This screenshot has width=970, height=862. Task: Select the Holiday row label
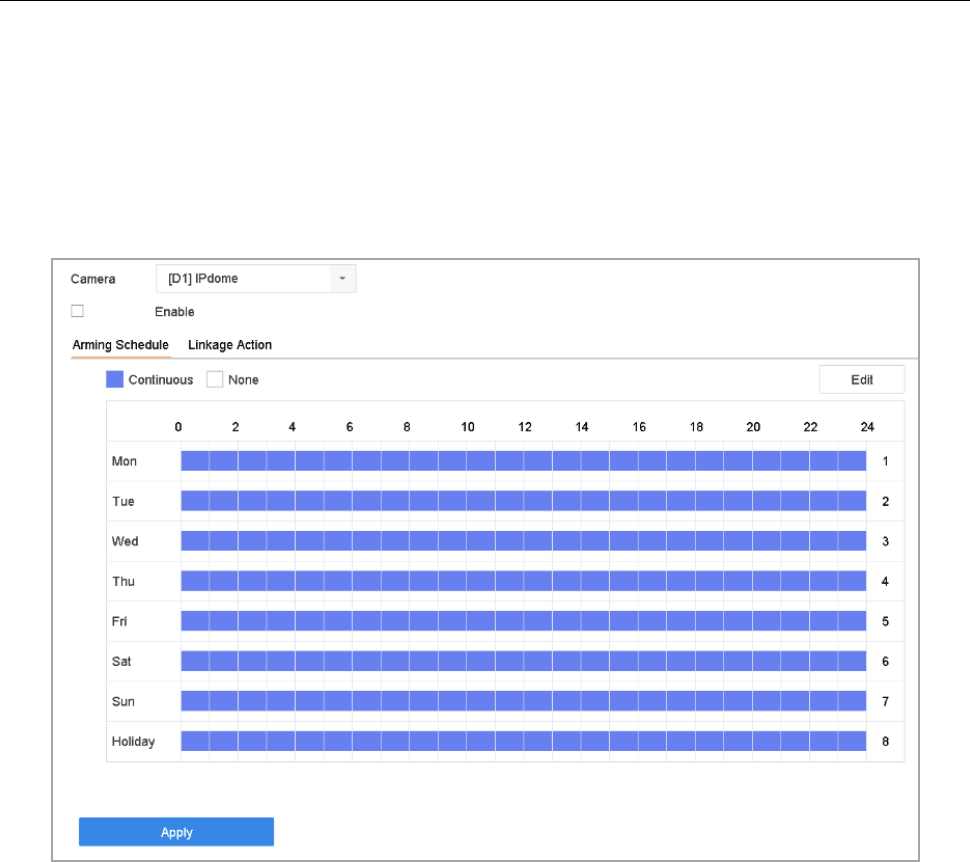point(133,741)
